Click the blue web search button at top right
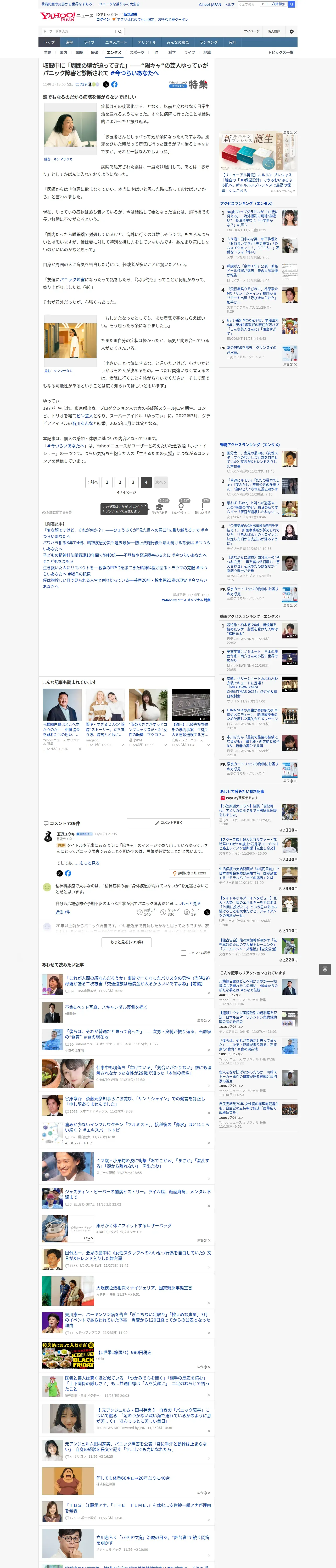 (292, 4)
